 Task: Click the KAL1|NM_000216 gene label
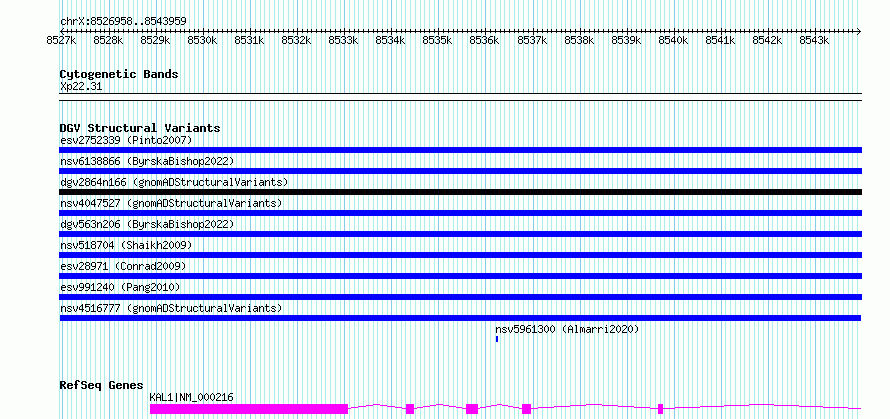[x=191, y=397]
